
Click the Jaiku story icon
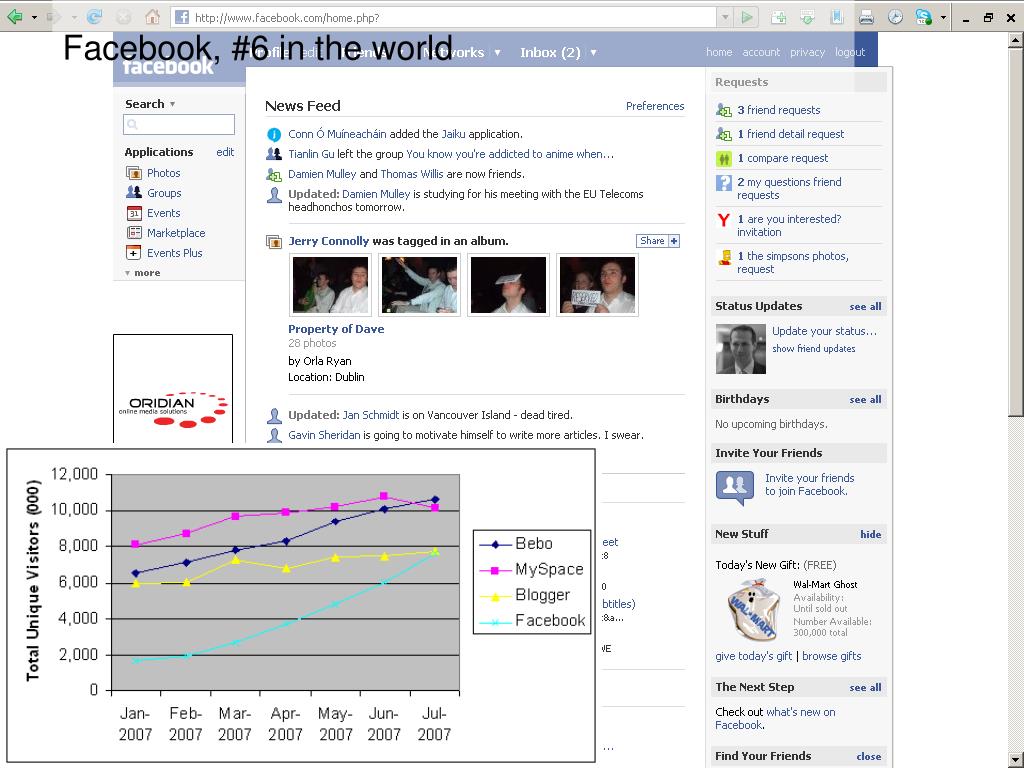tap(274, 135)
